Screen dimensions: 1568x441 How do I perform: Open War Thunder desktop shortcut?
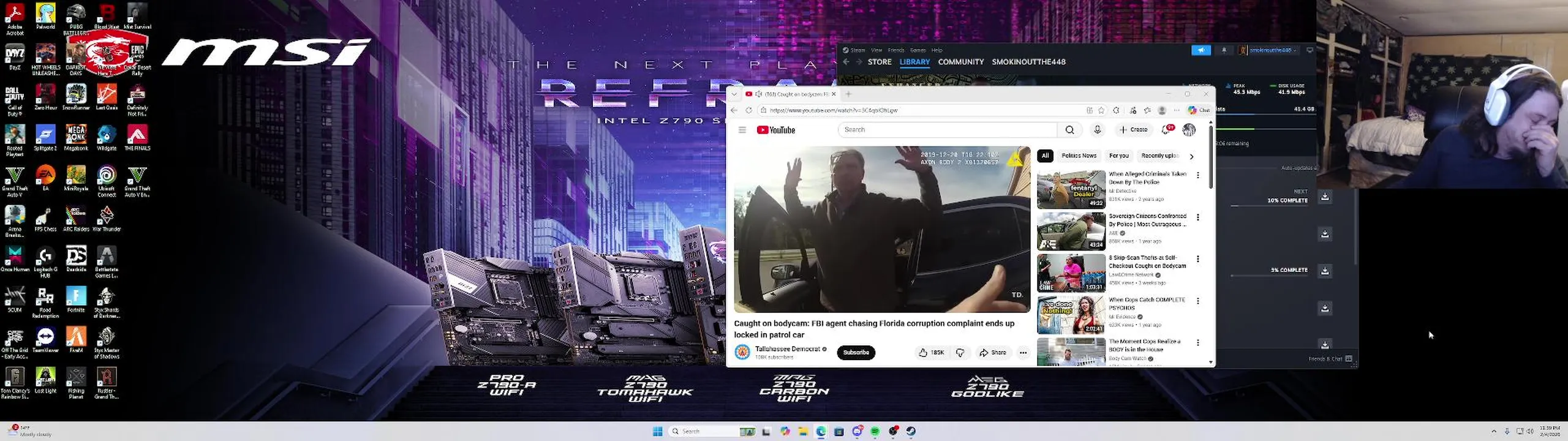tap(107, 219)
